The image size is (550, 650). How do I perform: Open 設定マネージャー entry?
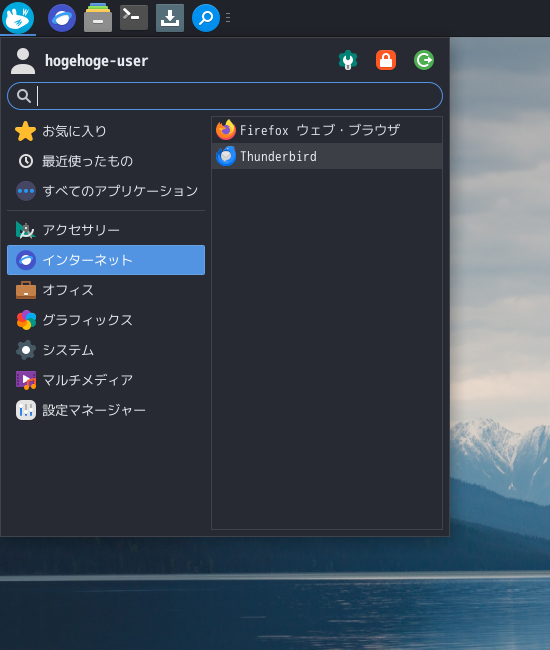pos(106,410)
